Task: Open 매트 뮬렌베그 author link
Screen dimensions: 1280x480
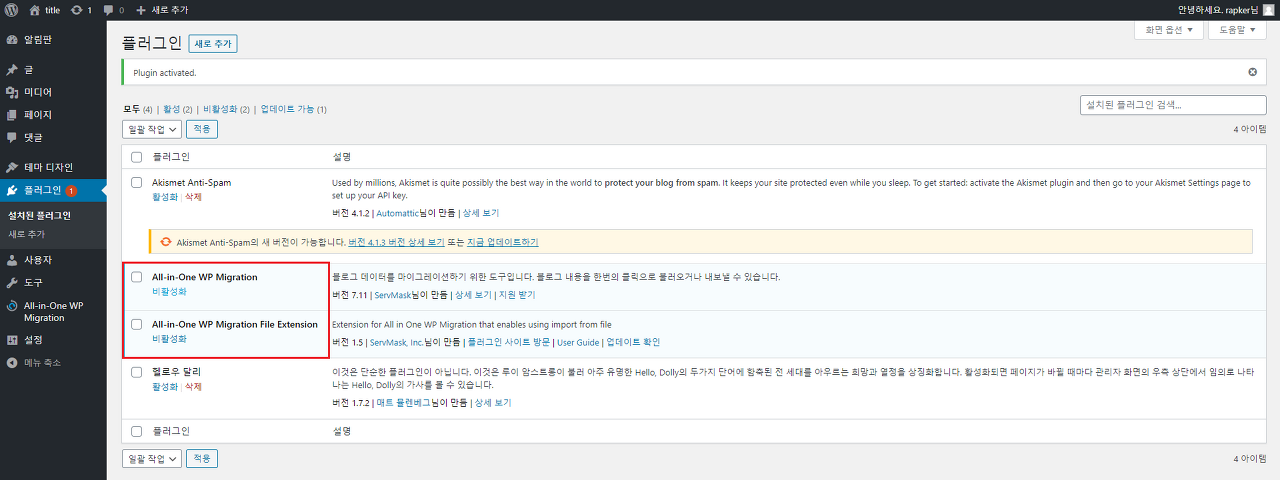Action: 403,403
